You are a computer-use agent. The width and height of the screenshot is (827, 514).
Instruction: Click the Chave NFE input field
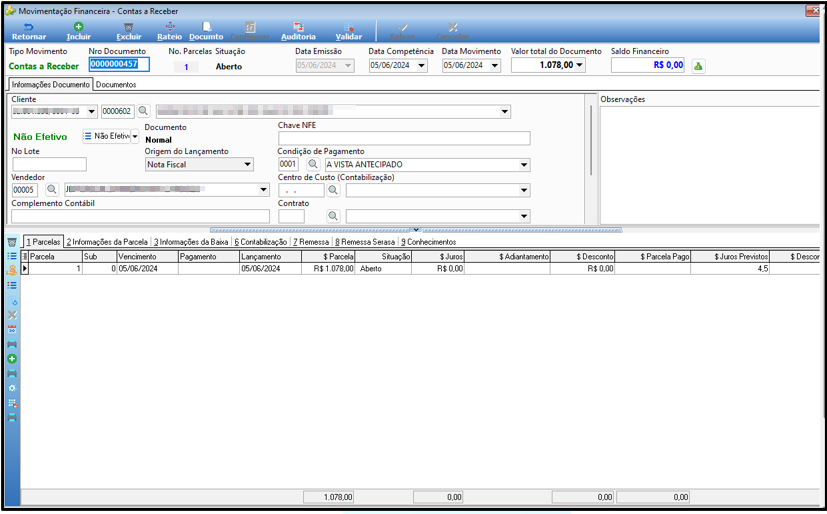point(404,139)
